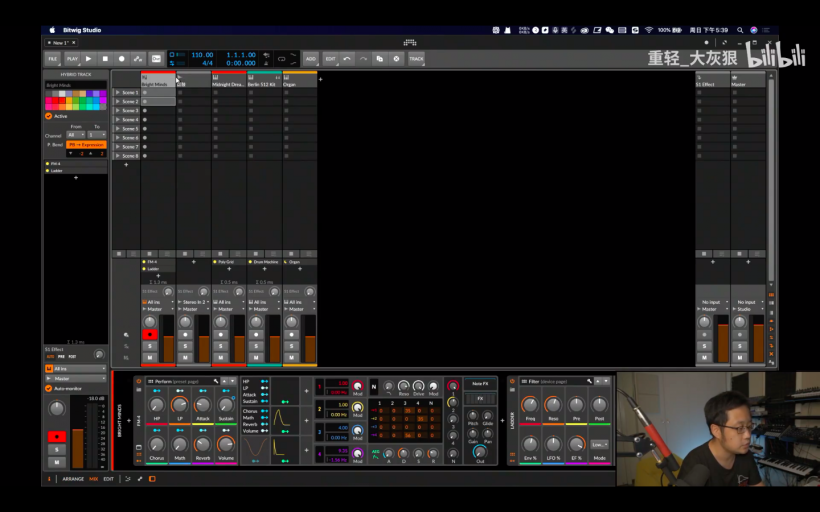Click the redo arrow in the toolbar
This screenshot has width=820, height=512.
[363, 59]
